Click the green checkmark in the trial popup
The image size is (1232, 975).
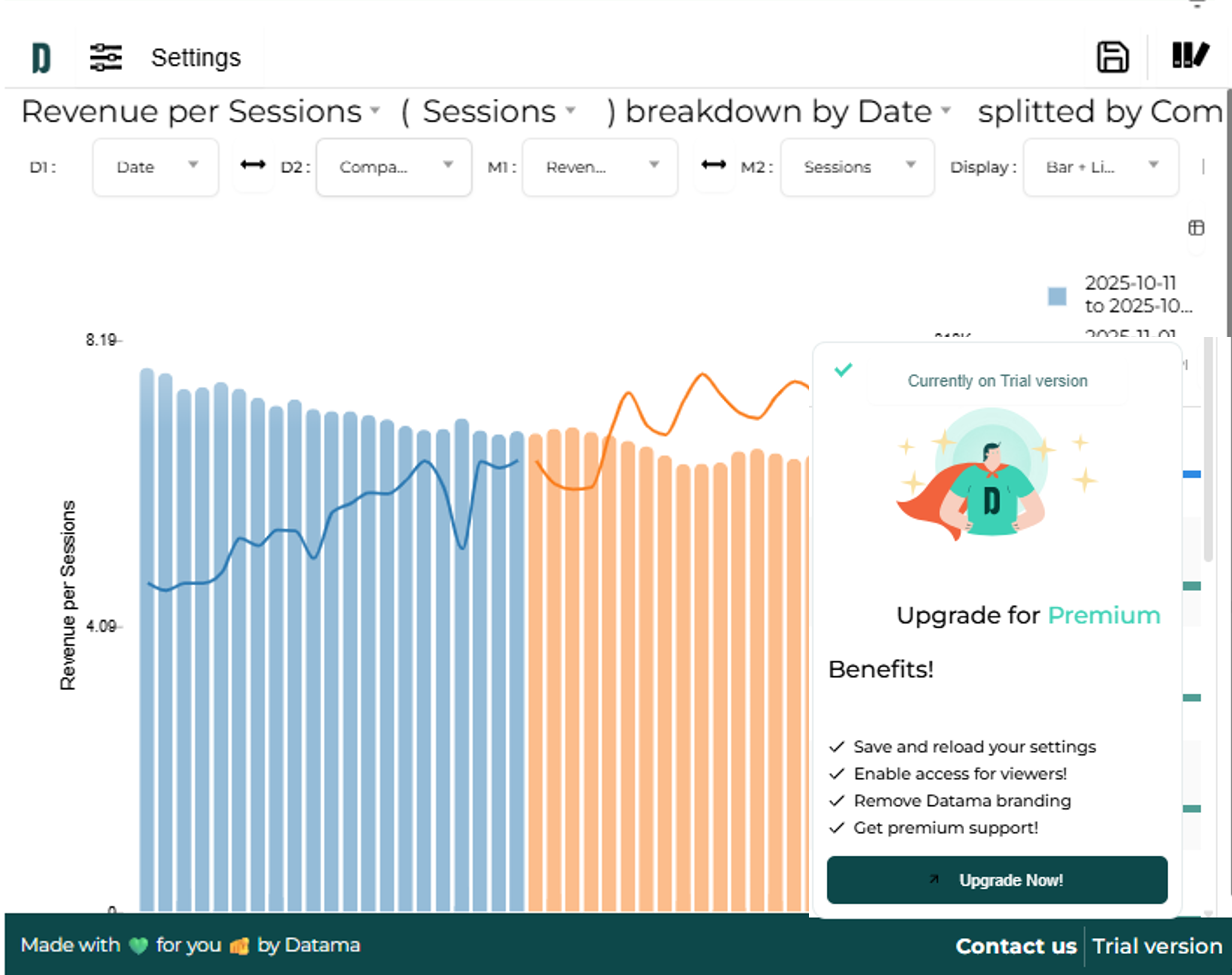pos(843,370)
